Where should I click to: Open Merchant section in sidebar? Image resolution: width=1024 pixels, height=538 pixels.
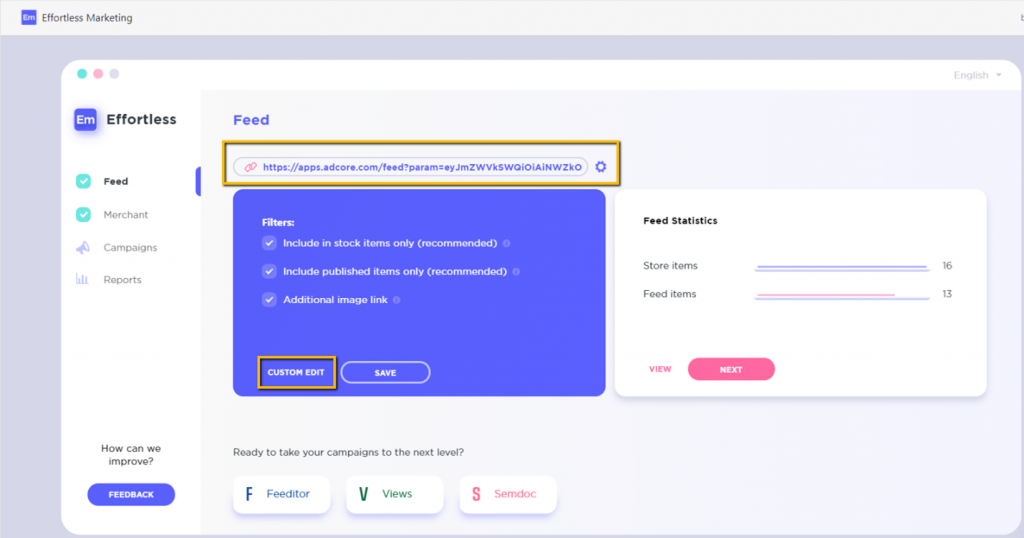(x=126, y=215)
